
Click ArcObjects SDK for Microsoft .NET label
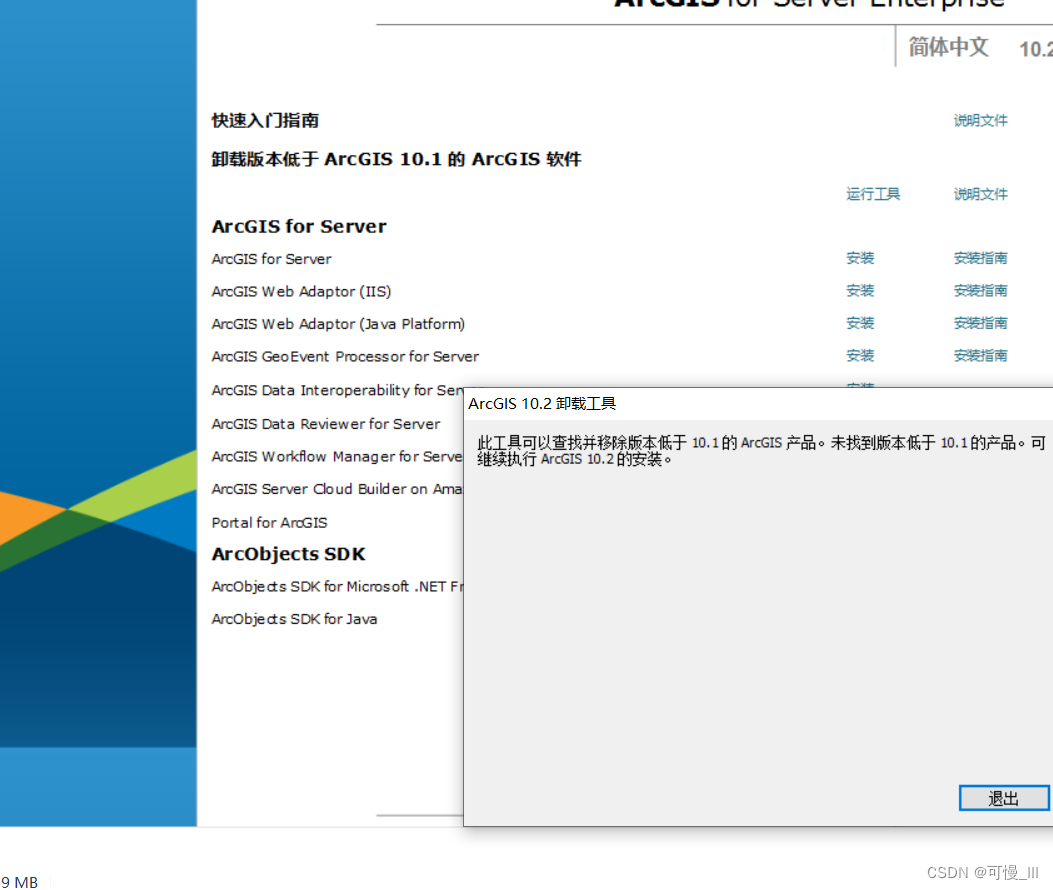(x=337, y=586)
